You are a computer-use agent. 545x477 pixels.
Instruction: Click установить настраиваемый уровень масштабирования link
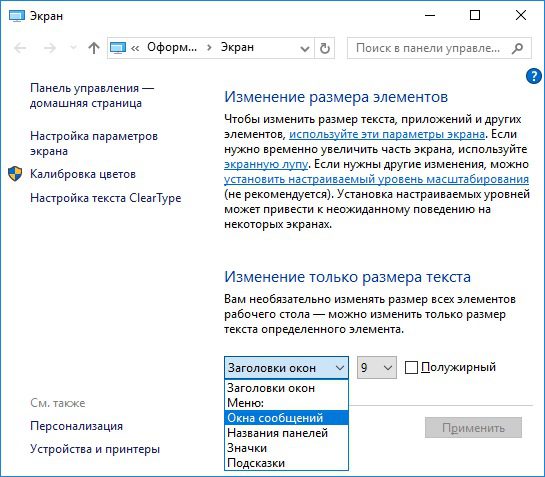(x=376, y=179)
